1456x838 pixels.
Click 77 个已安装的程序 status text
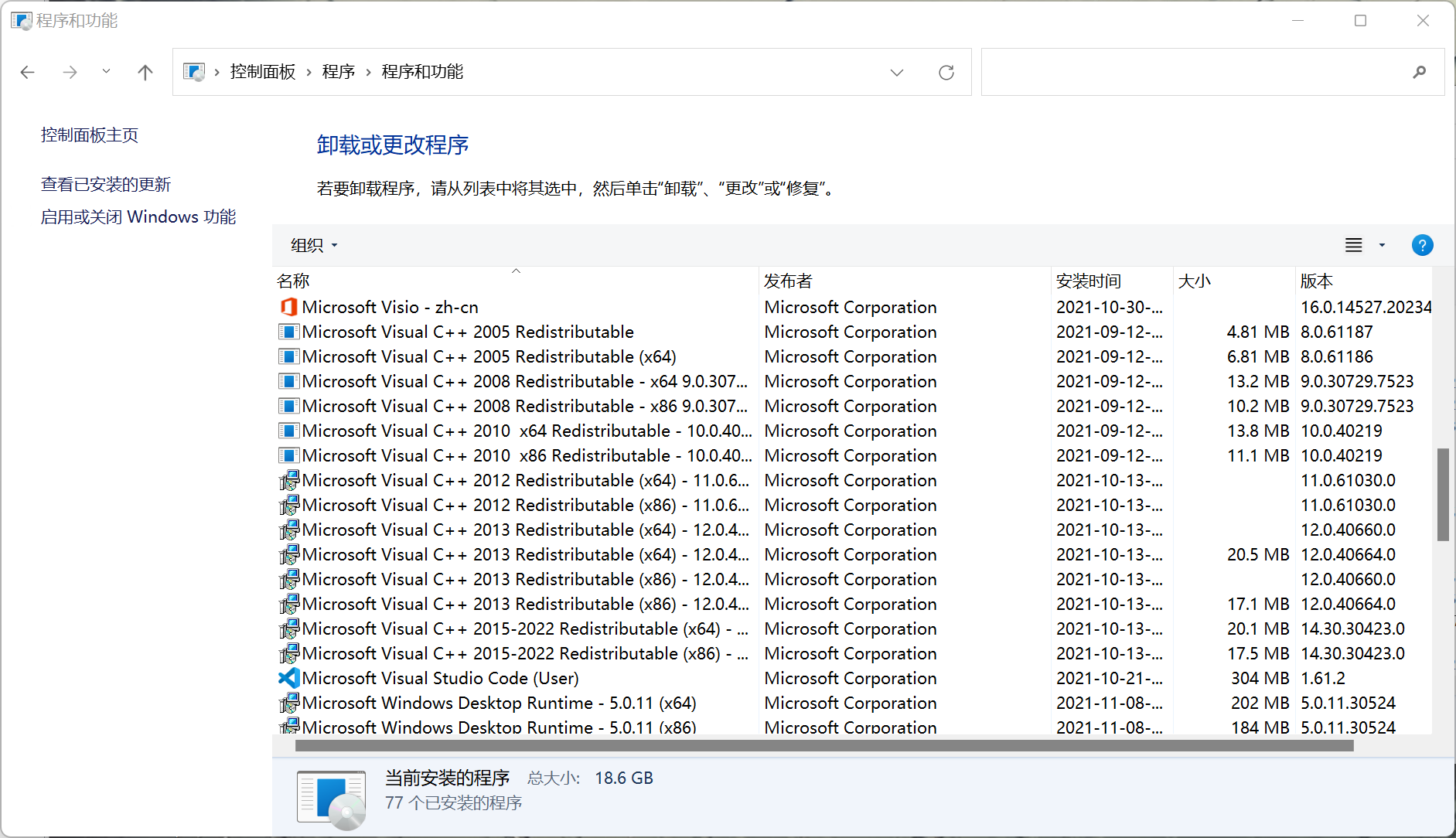(453, 802)
